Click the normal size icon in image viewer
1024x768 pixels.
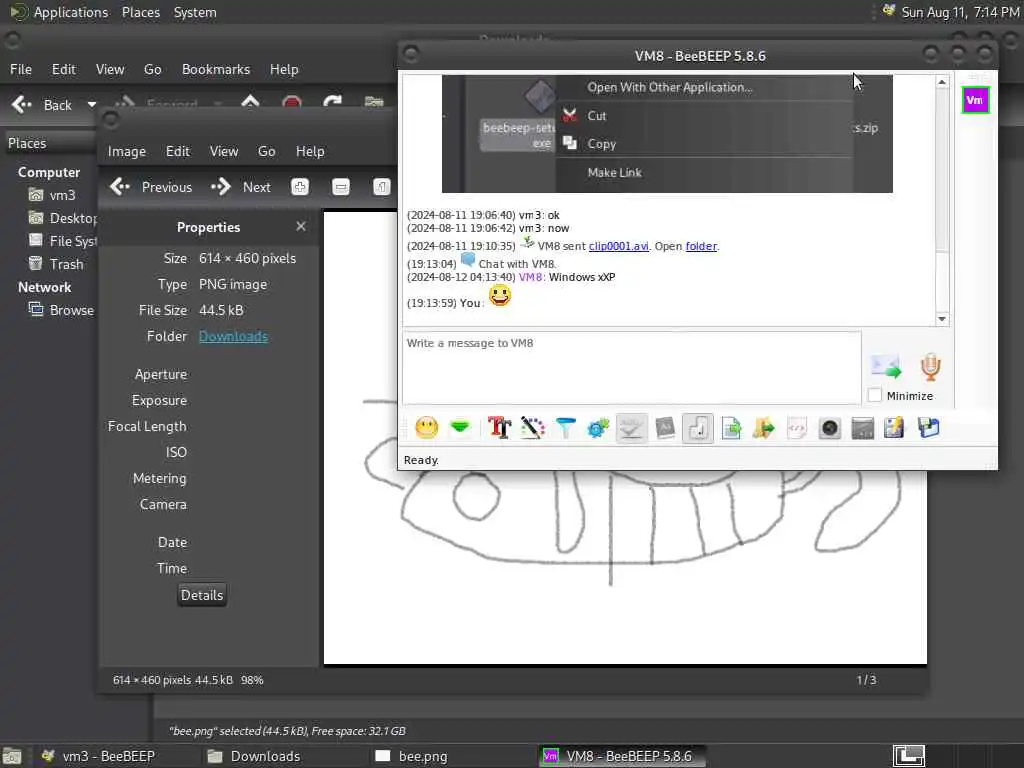pos(382,187)
